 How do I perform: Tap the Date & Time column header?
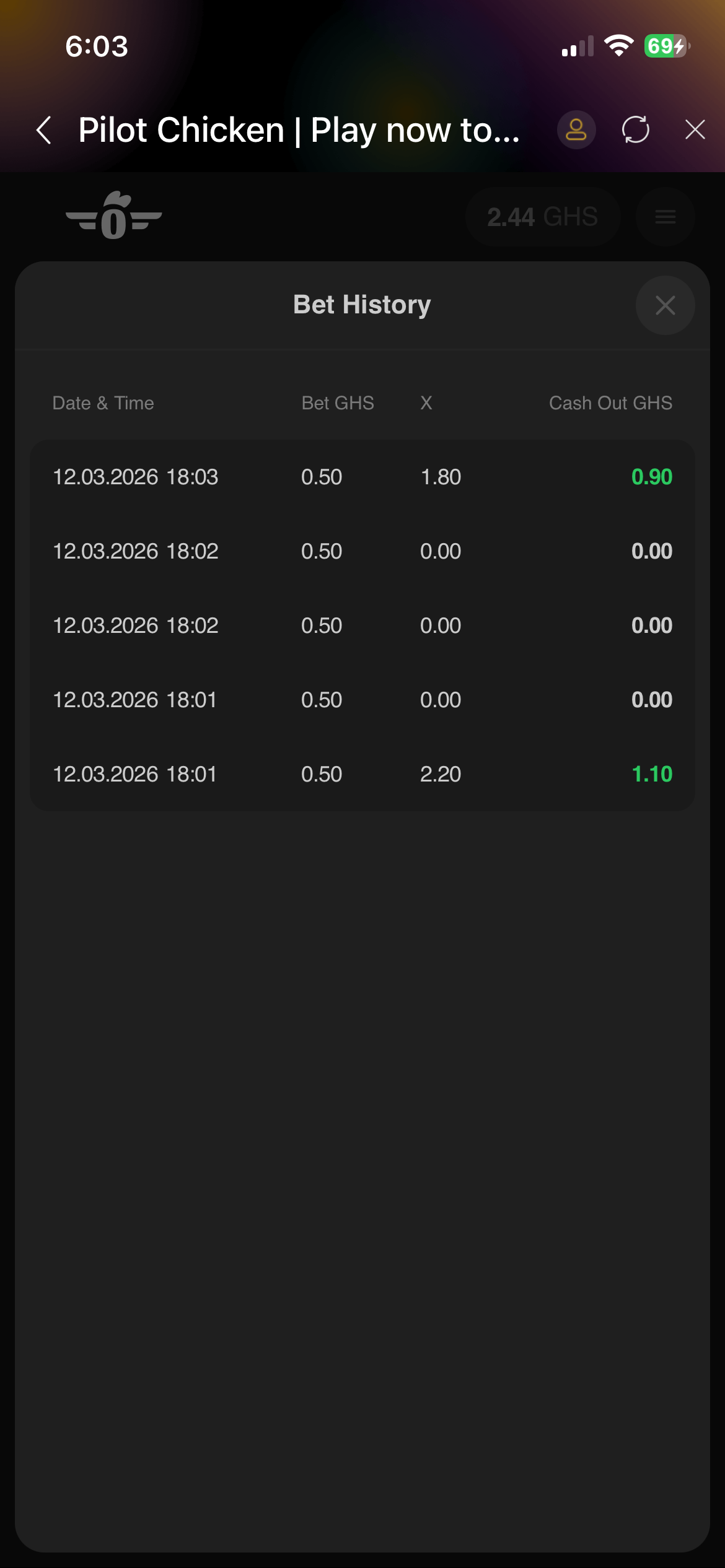coord(103,403)
